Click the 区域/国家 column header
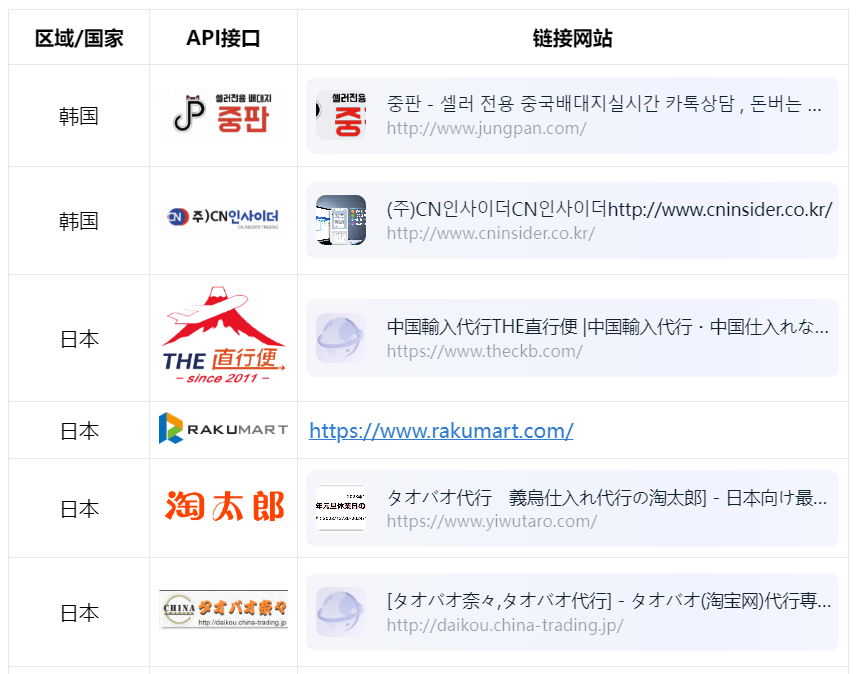This screenshot has width=859, height=674. [79, 38]
